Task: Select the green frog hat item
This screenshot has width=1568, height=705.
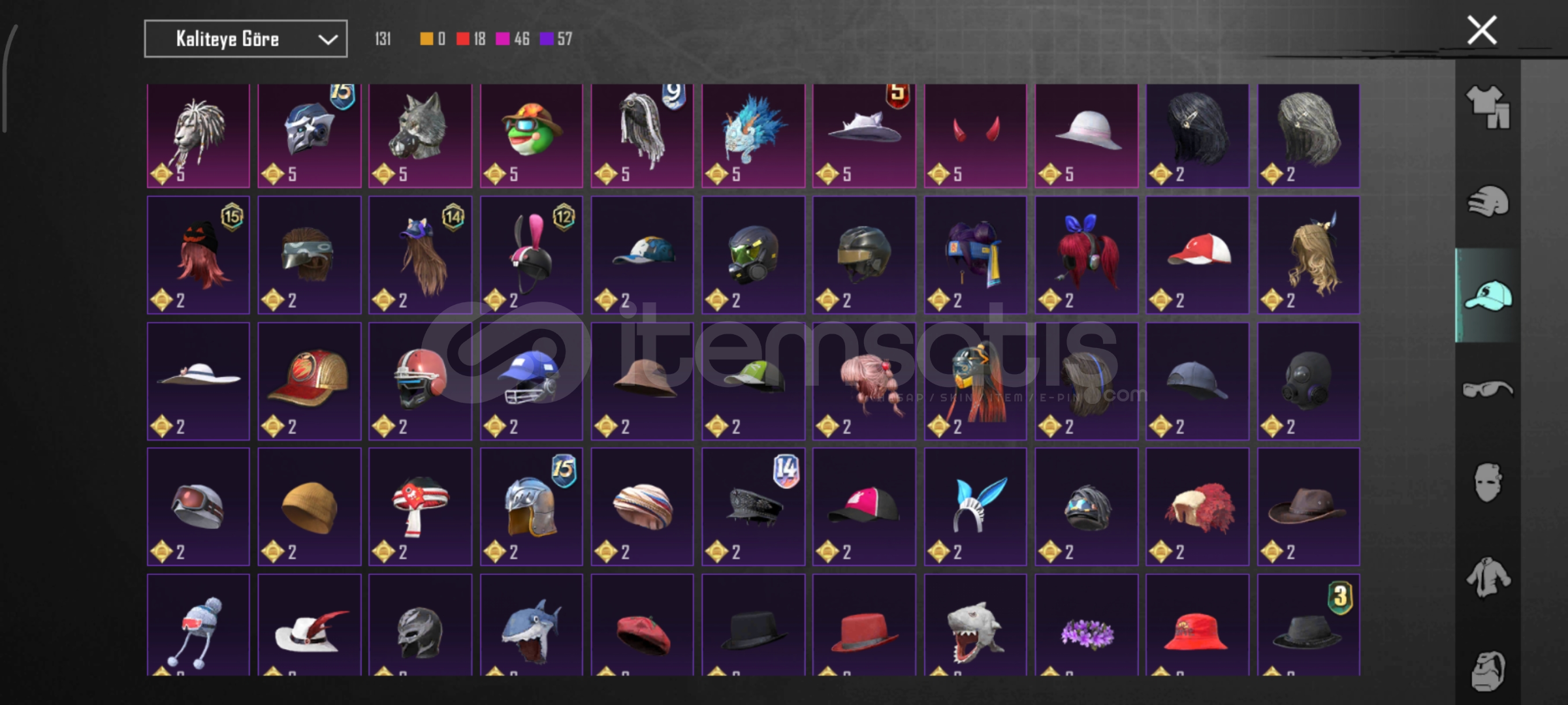Action: (532, 136)
